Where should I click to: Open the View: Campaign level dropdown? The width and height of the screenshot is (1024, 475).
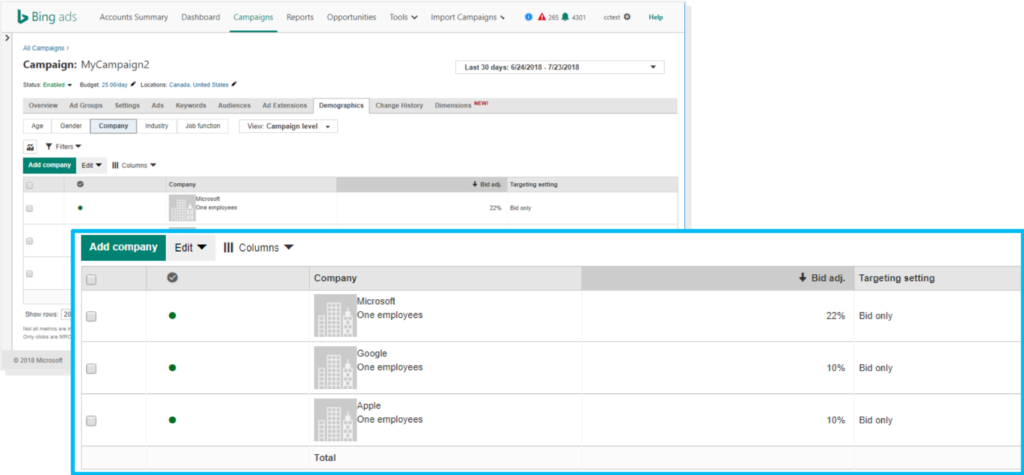[289, 126]
